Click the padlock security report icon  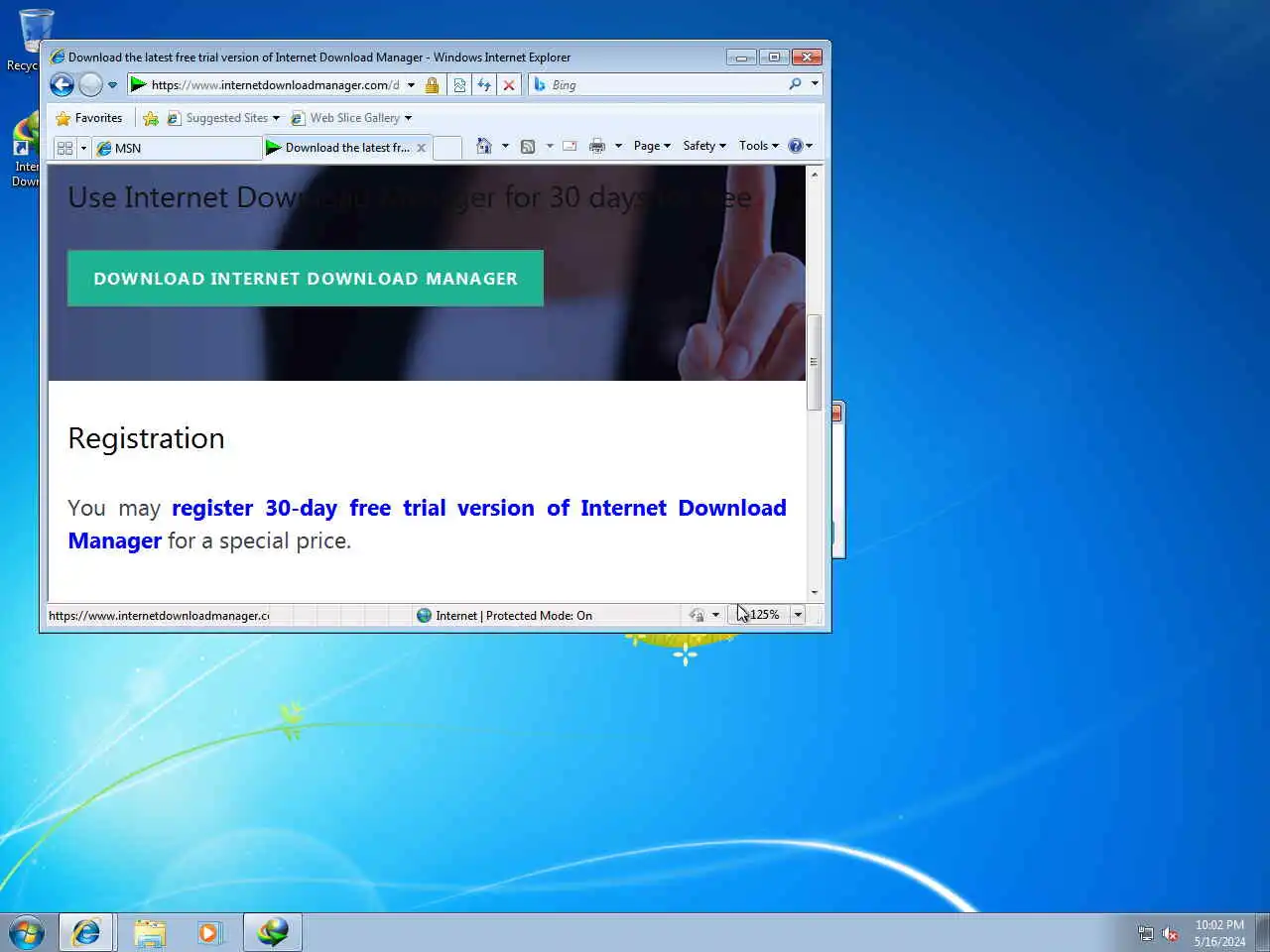click(432, 85)
